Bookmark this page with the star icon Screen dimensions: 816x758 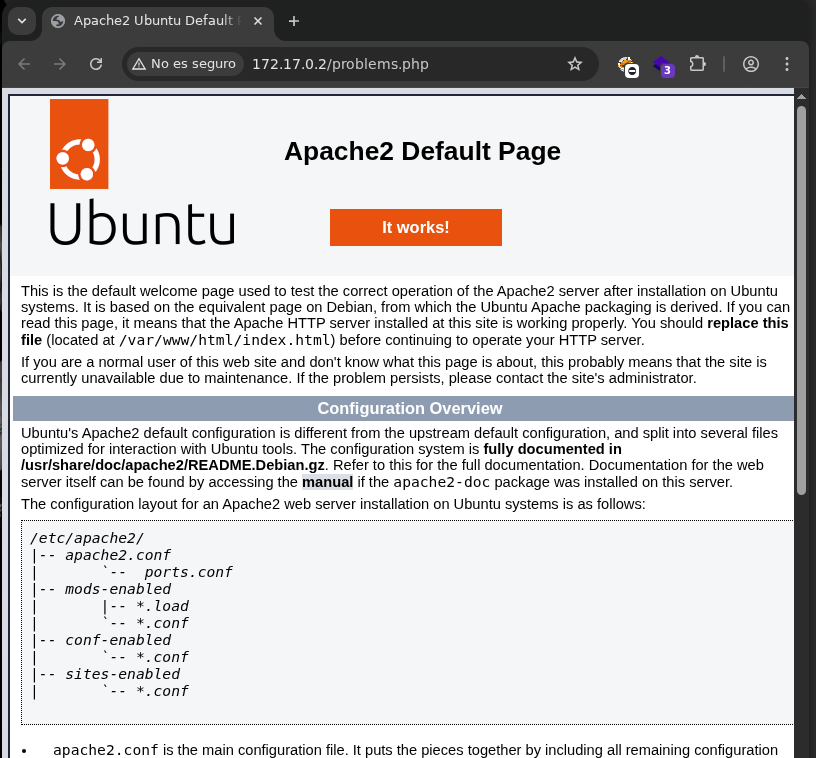574,64
